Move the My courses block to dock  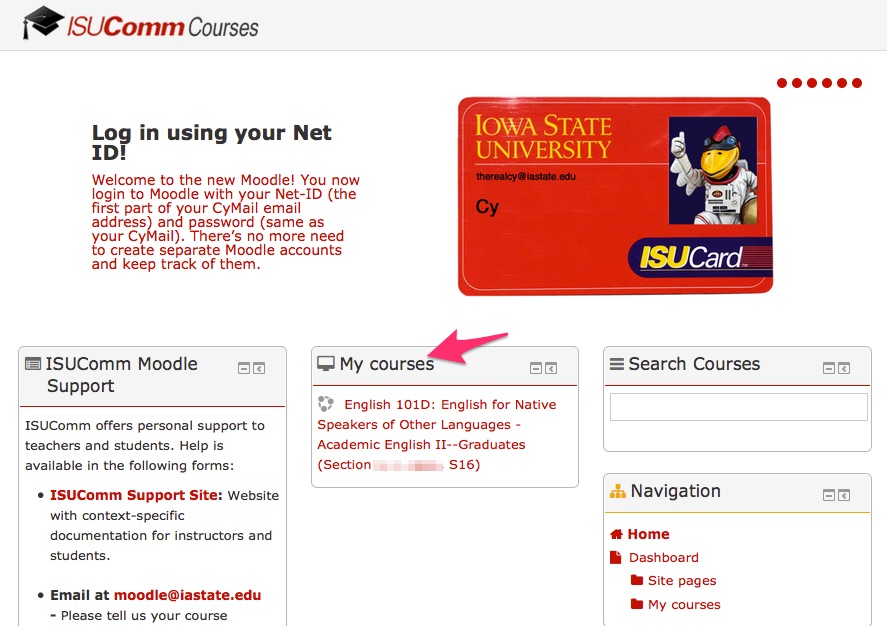coord(551,369)
